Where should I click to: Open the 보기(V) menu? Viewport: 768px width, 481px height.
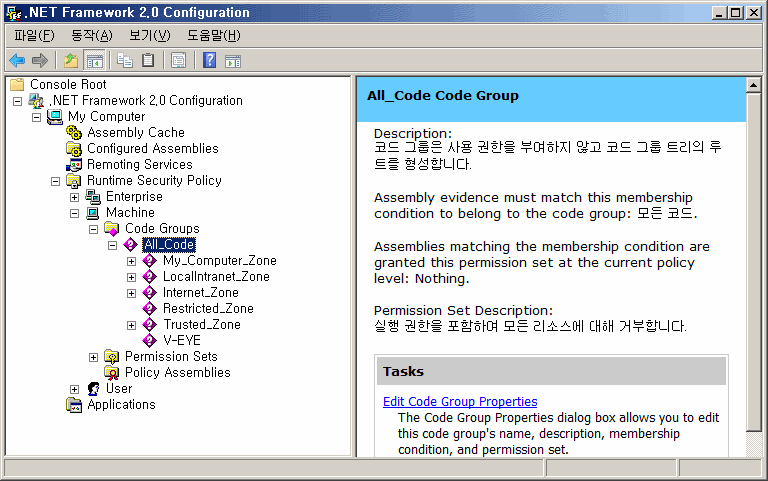tap(149, 35)
